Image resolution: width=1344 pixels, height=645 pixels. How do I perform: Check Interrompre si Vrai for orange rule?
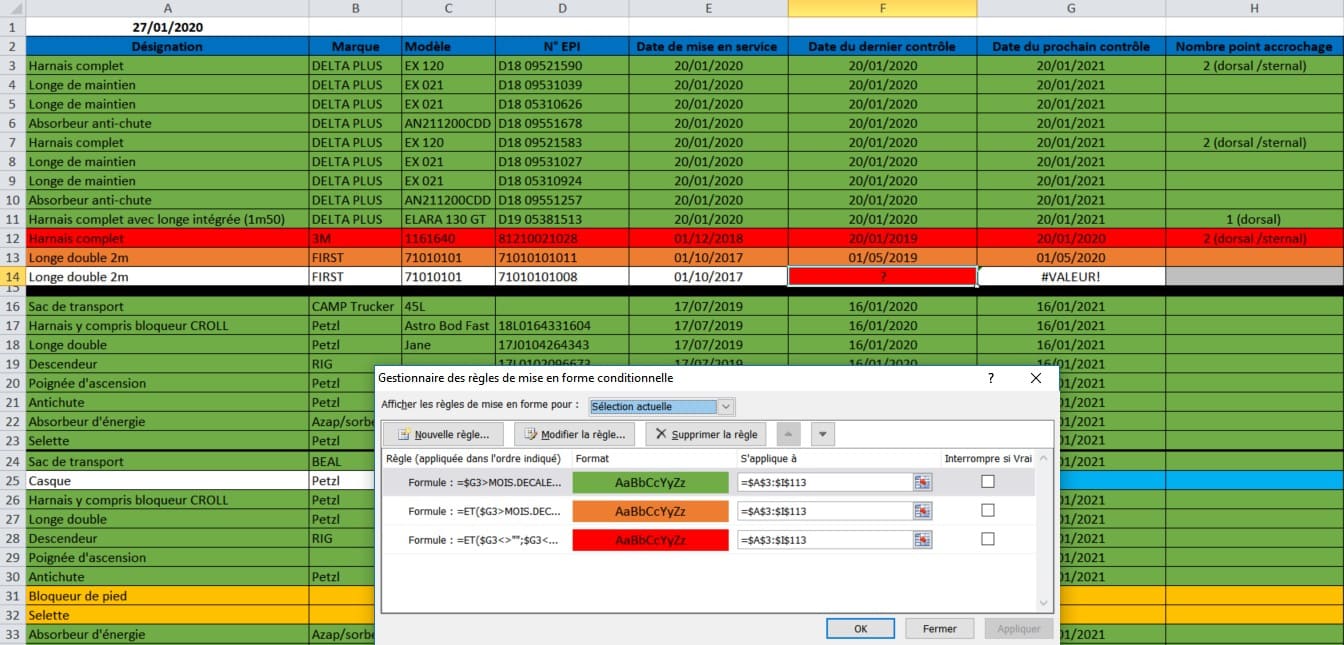click(988, 511)
